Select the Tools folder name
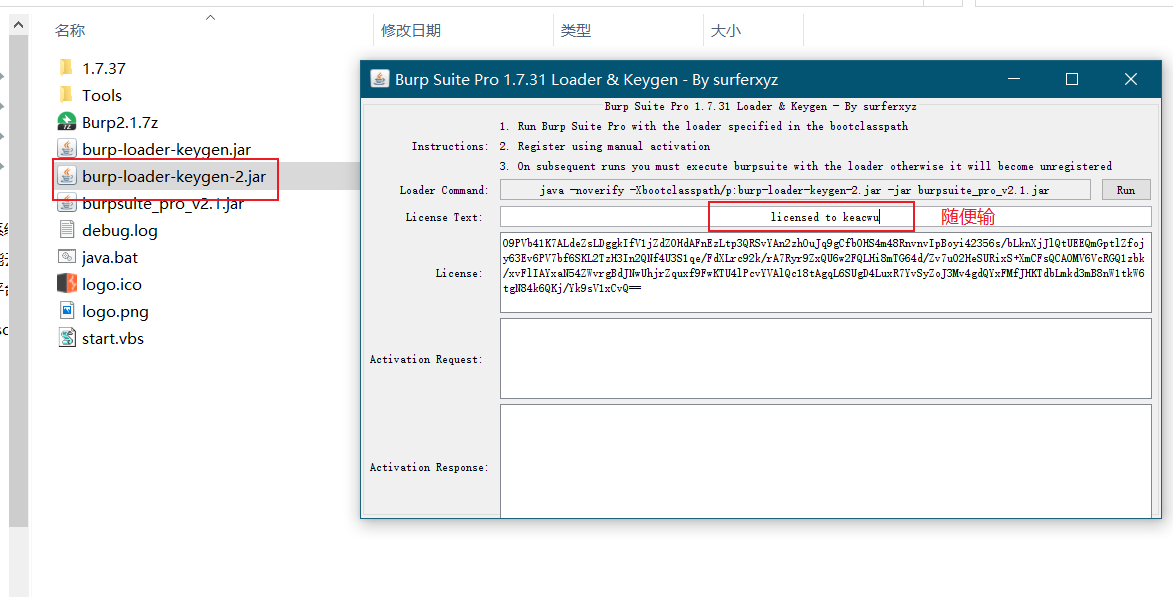This screenshot has height=597, width=1173. [102, 95]
